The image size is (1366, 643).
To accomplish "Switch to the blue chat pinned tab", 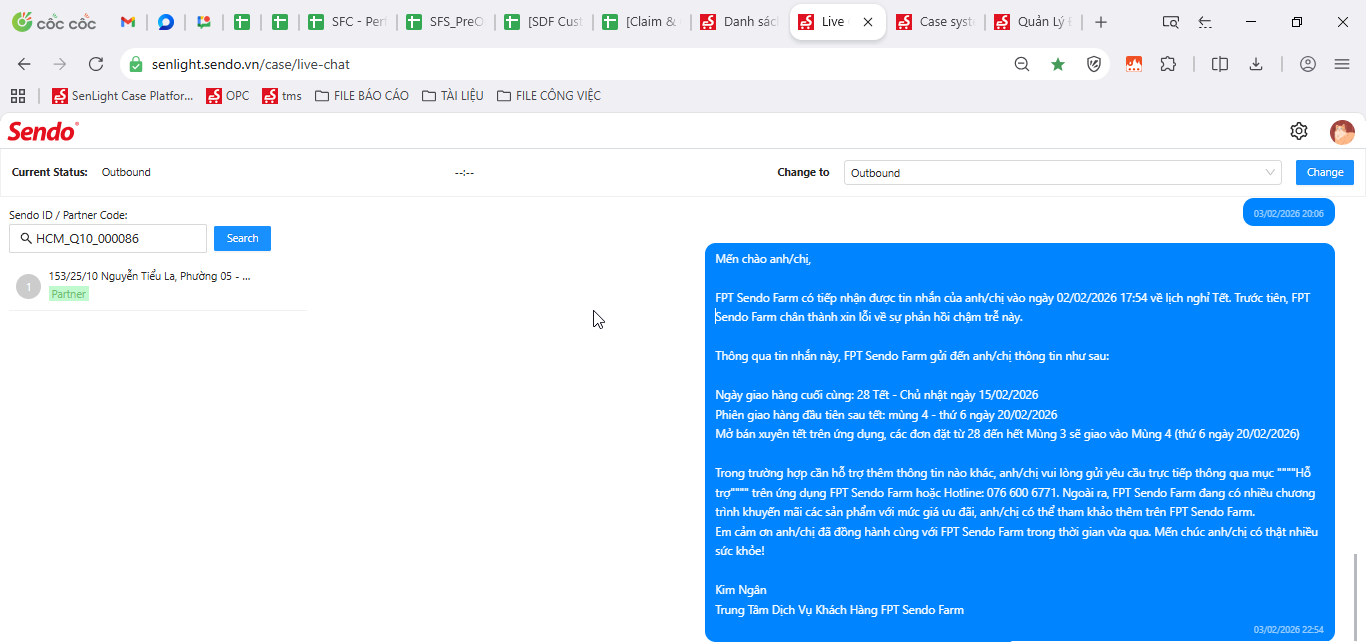I will tap(166, 22).
